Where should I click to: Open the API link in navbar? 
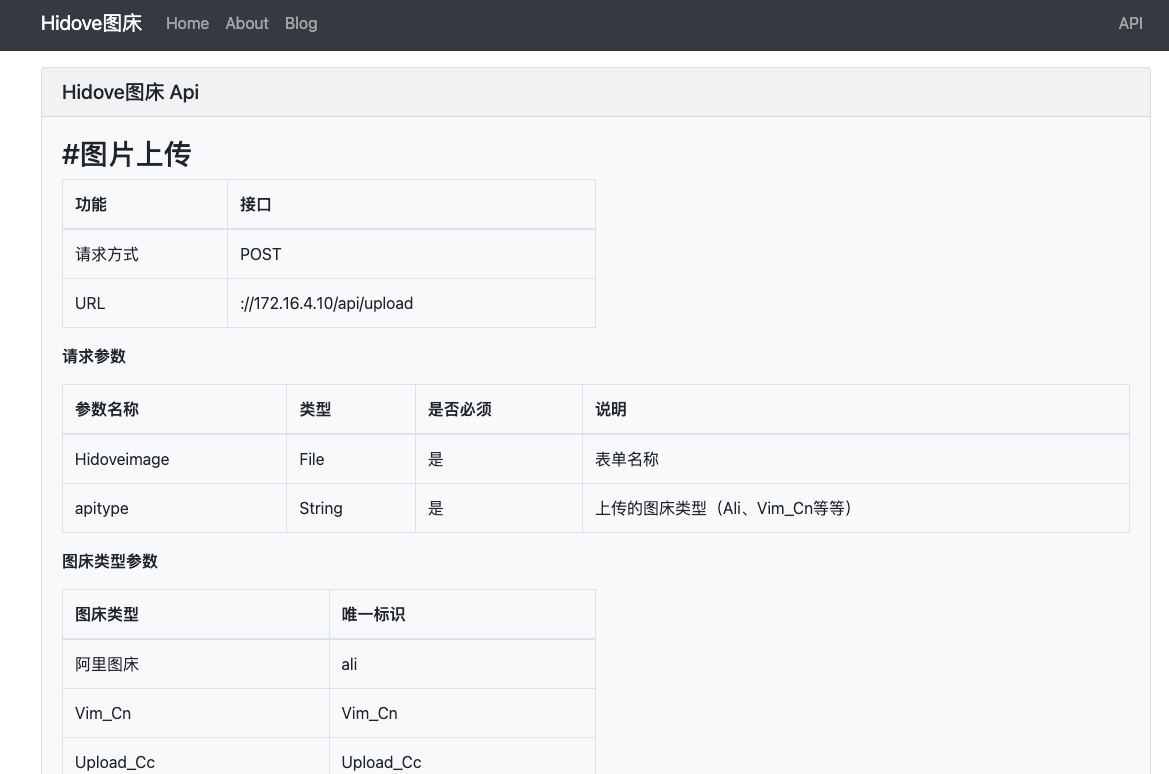click(1130, 23)
